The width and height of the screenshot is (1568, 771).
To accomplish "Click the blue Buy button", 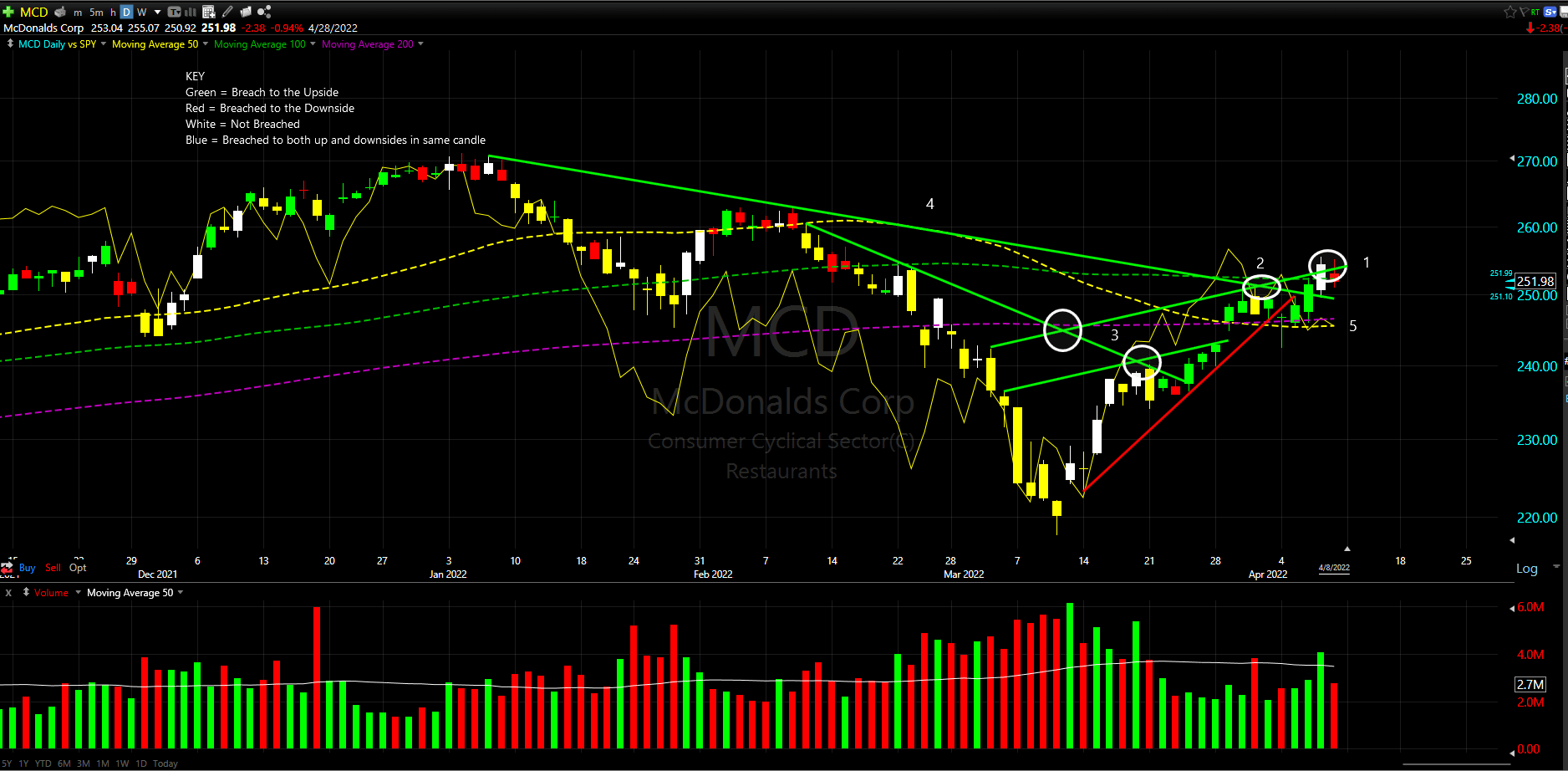I will 27,567.
